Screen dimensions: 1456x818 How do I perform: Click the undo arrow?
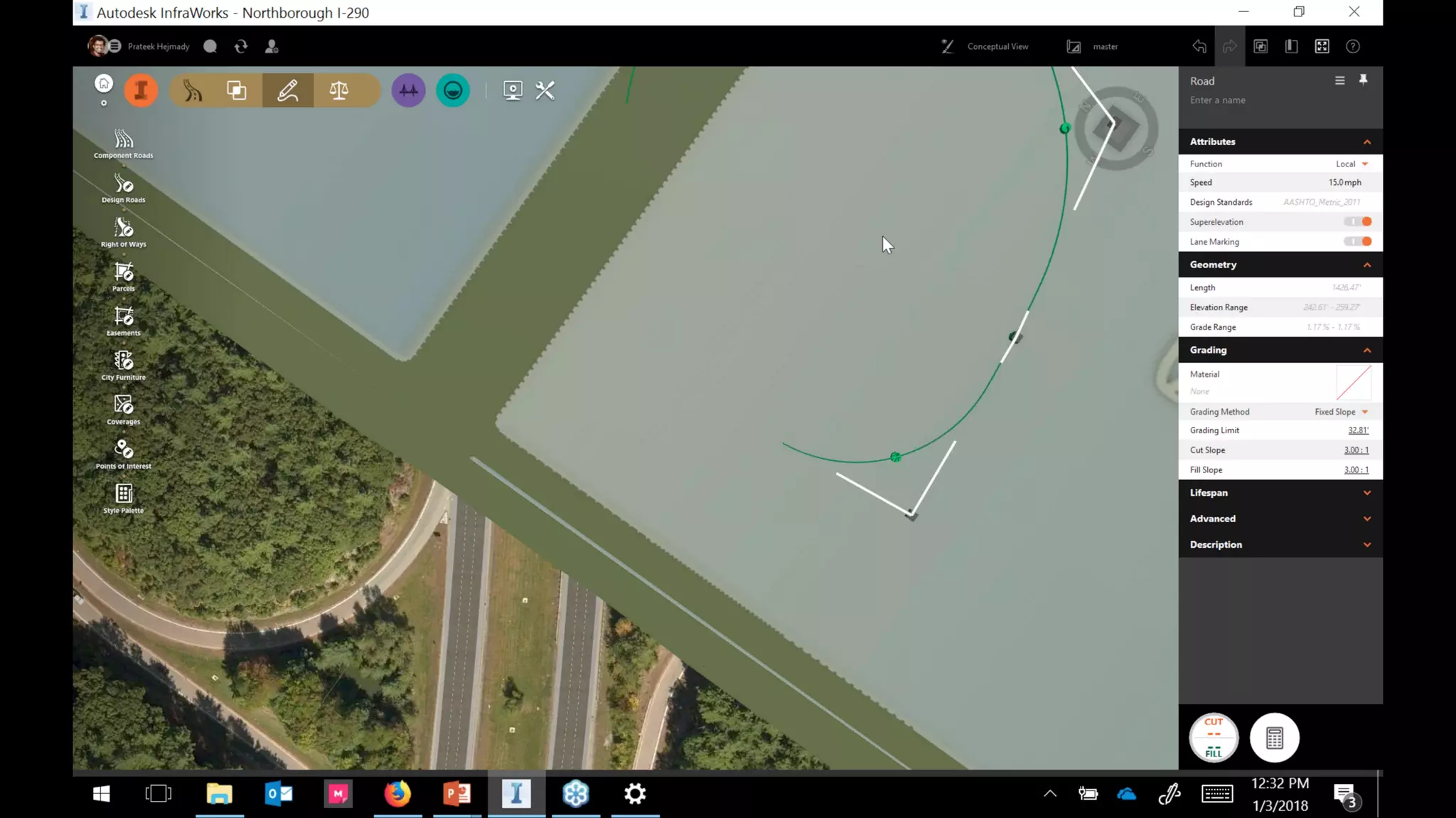(x=1199, y=46)
